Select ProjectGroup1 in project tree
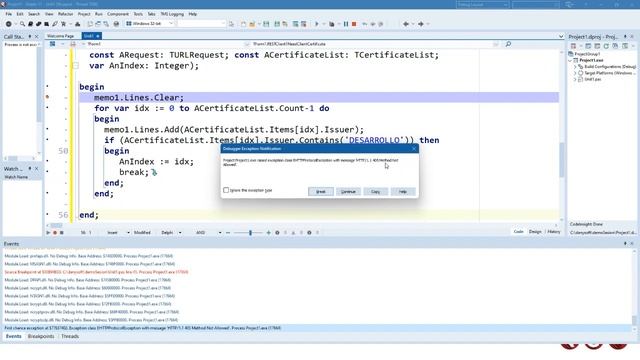This screenshot has height=360, width=640. click(587, 54)
